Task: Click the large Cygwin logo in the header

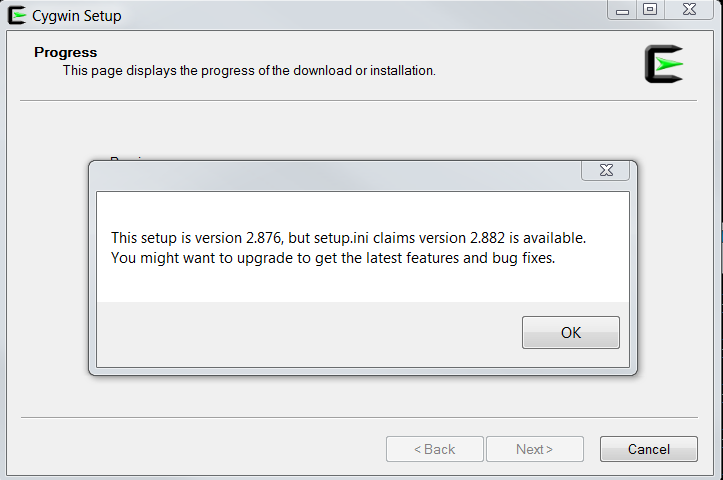Action: 664,64
